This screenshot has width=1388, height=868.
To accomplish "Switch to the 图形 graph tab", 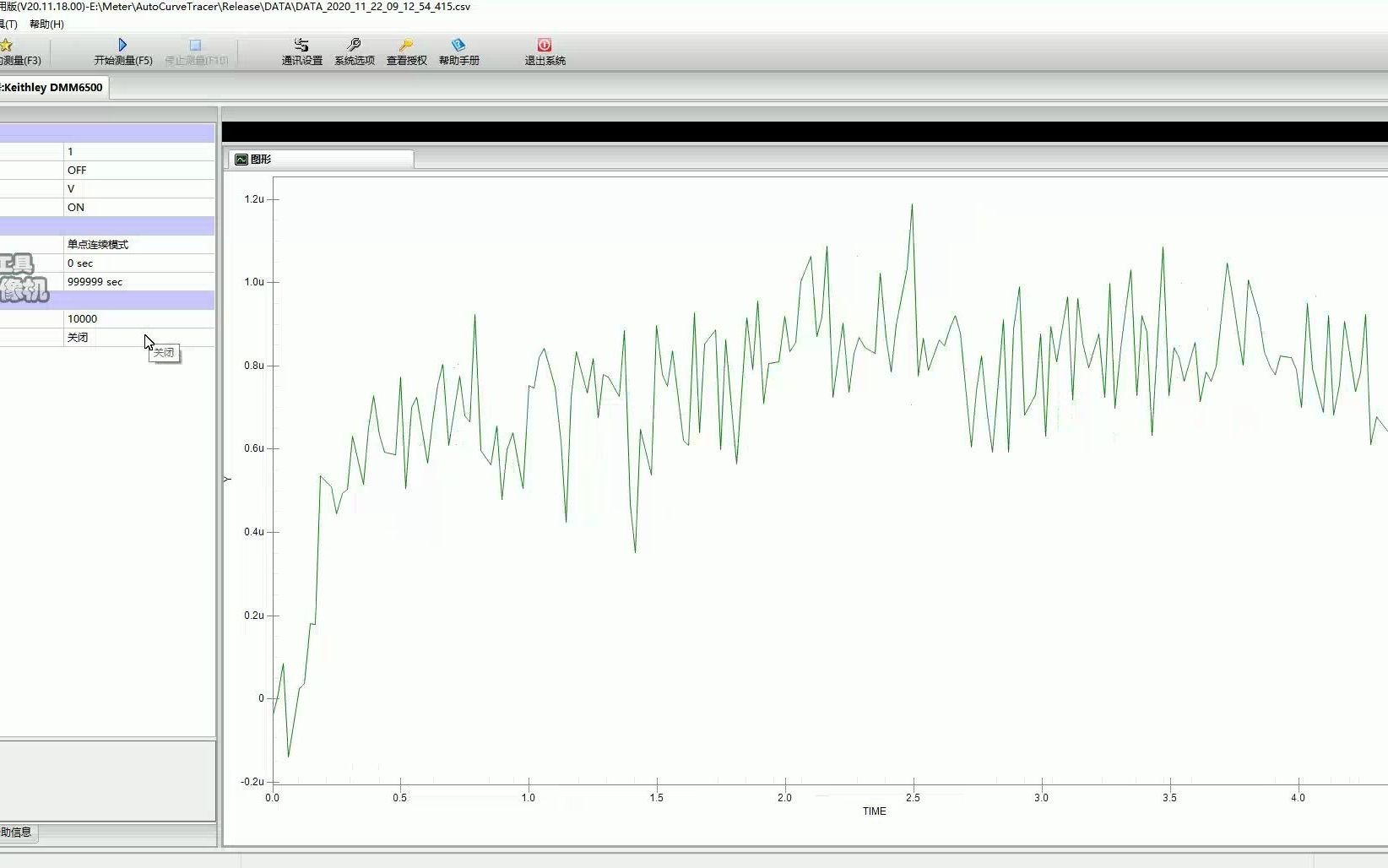I will point(321,159).
